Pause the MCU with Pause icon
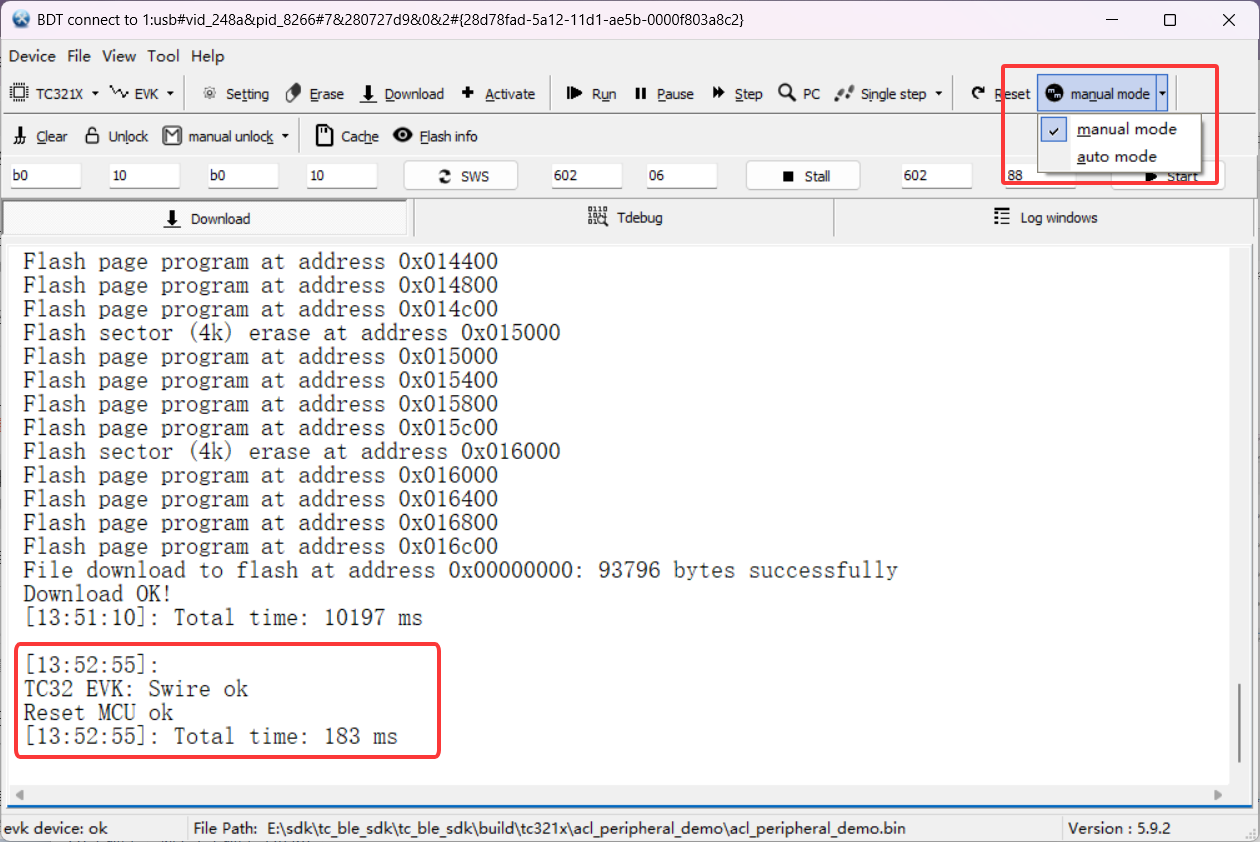 641,93
